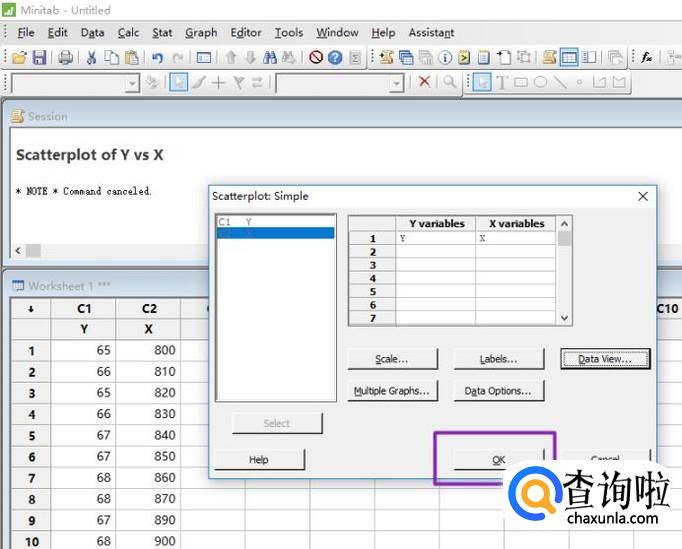The height and width of the screenshot is (549, 682).
Task: Click worksheet C2 column header
Action: pos(148,309)
